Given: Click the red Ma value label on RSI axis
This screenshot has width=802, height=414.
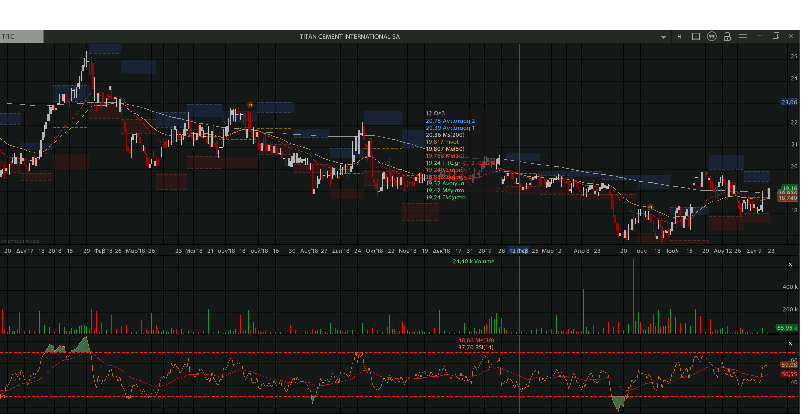Looking at the screenshot, I should tap(790, 374).
